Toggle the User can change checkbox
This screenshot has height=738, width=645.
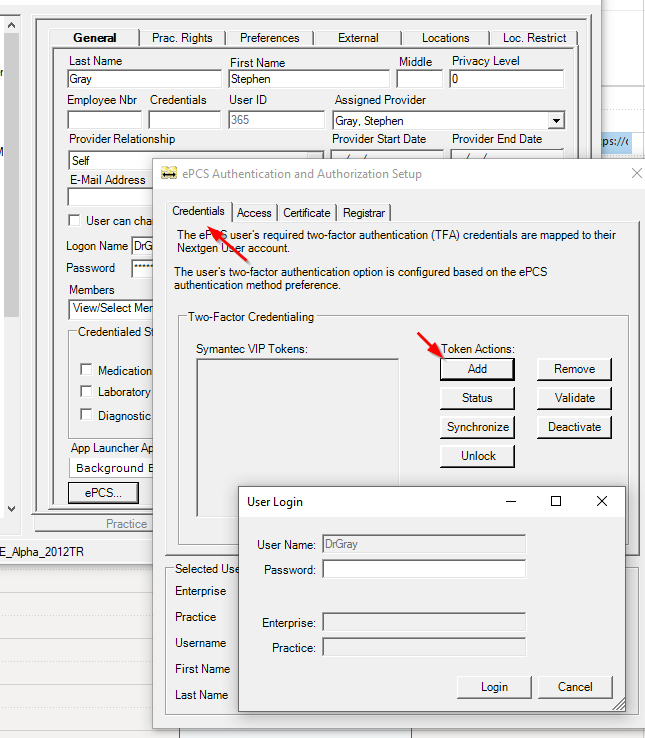tap(74, 220)
